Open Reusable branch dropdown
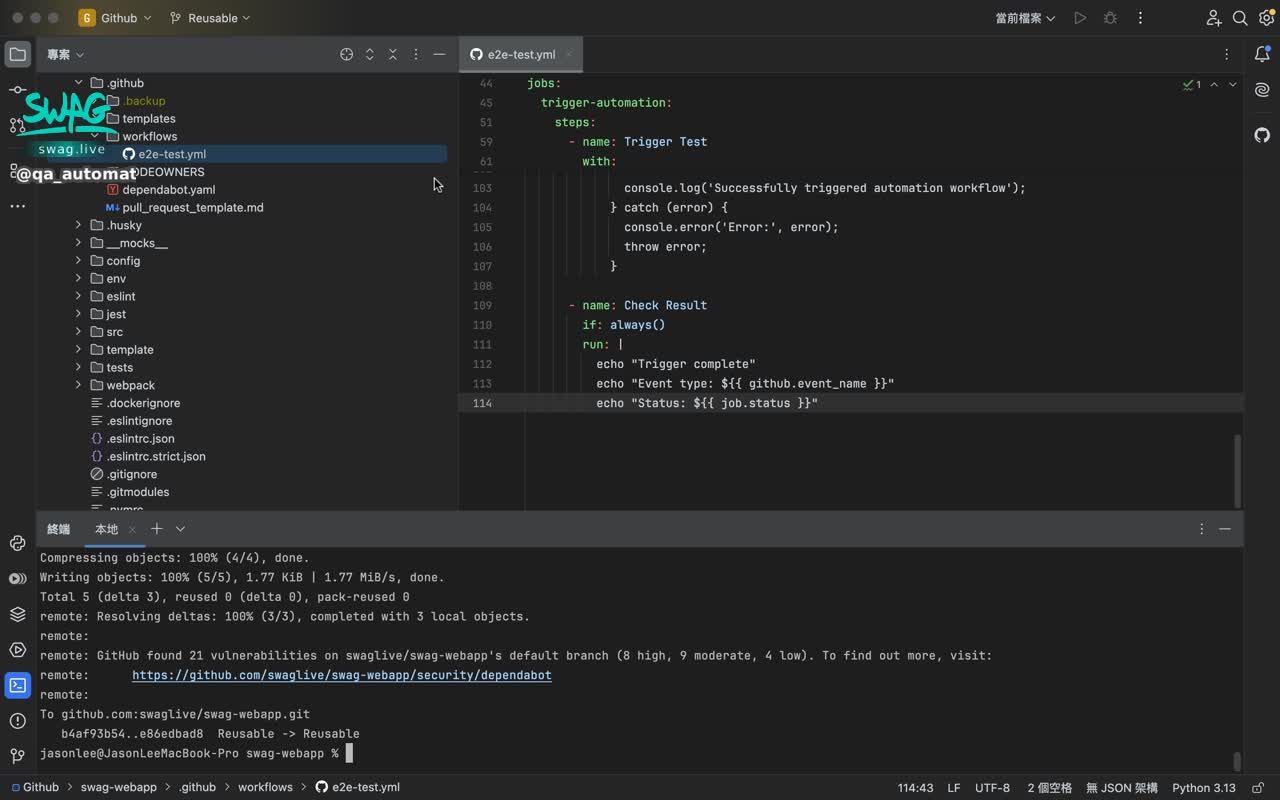This screenshot has height=800, width=1280. pyautogui.click(x=210, y=18)
